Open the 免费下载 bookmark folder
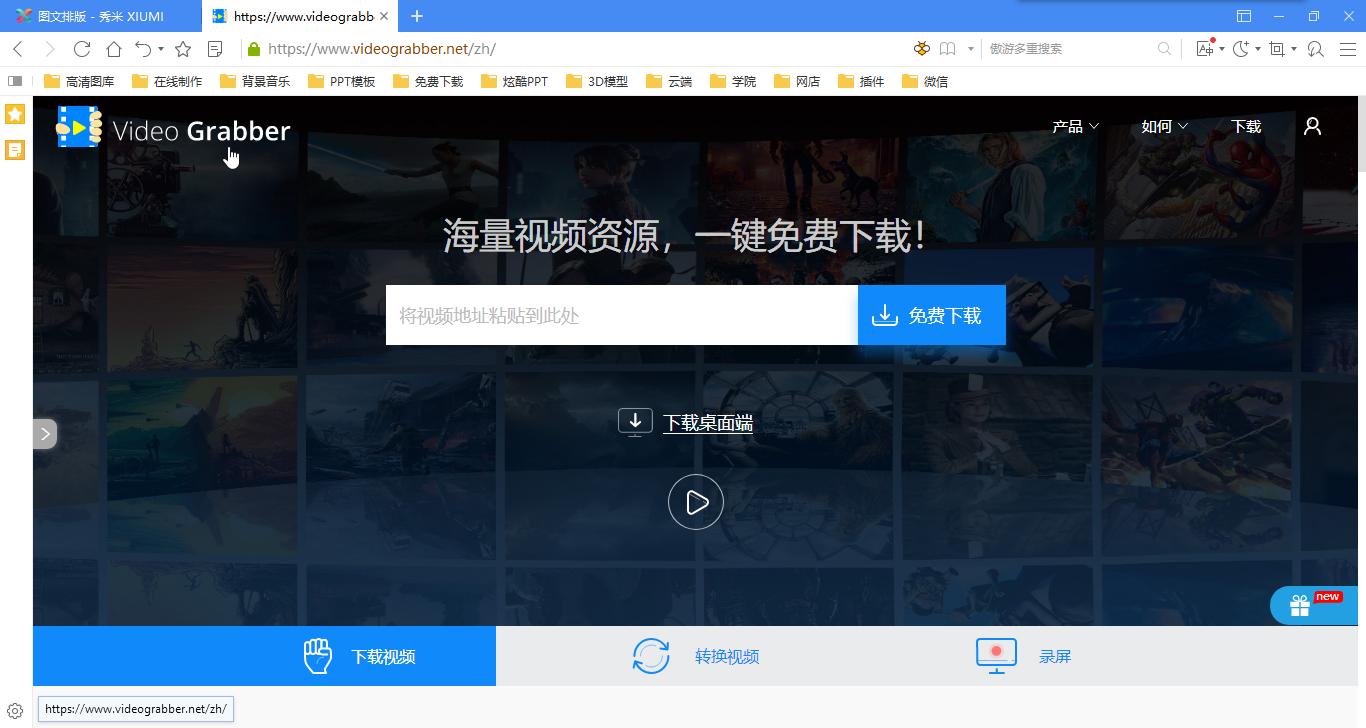This screenshot has width=1366, height=728. (x=428, y=81)
